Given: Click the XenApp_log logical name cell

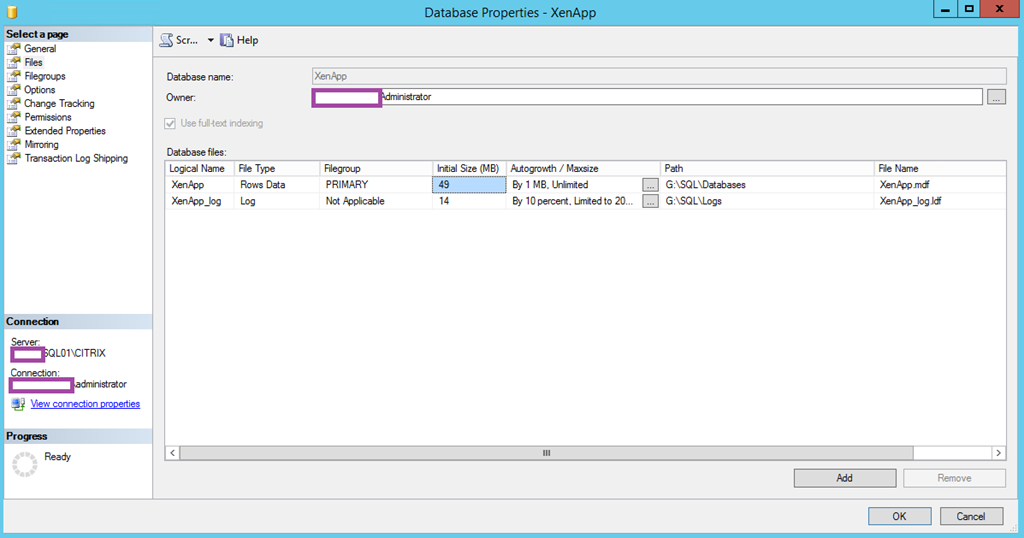Looking at the screenshot, I should [199, 201].
